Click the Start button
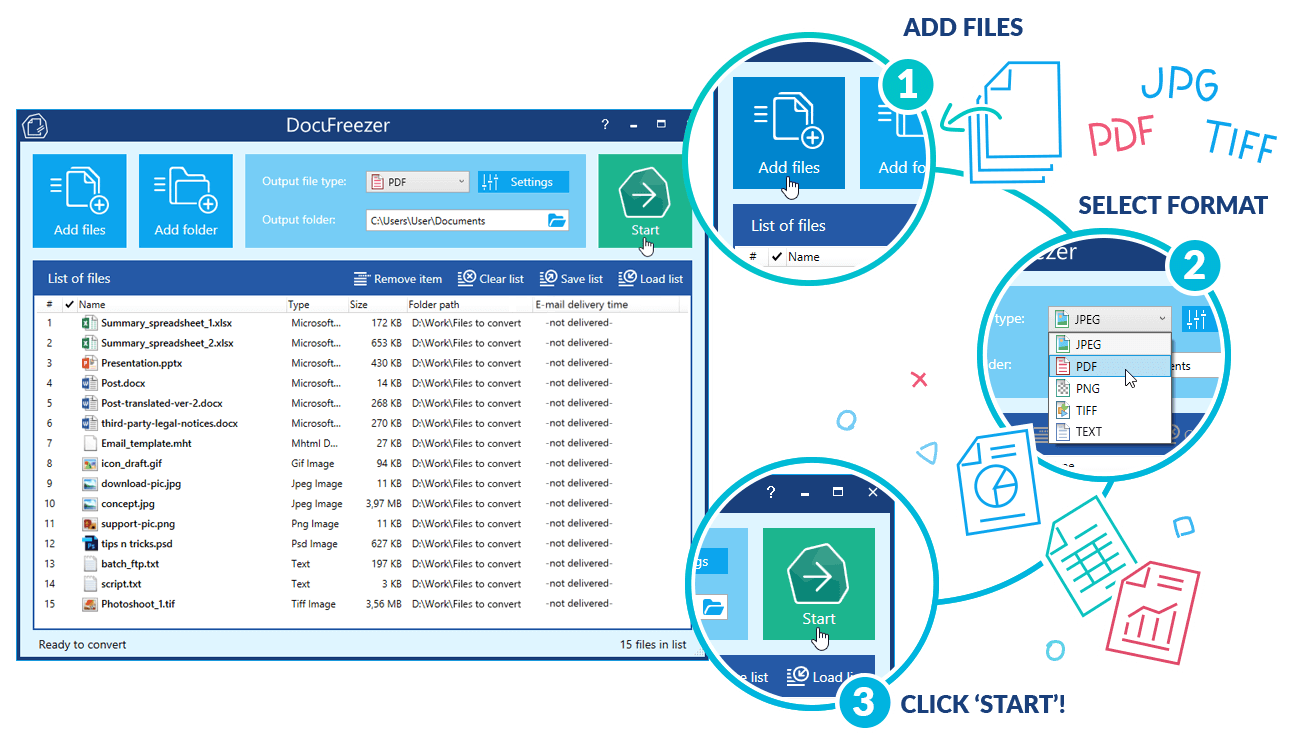 (643, 197)
